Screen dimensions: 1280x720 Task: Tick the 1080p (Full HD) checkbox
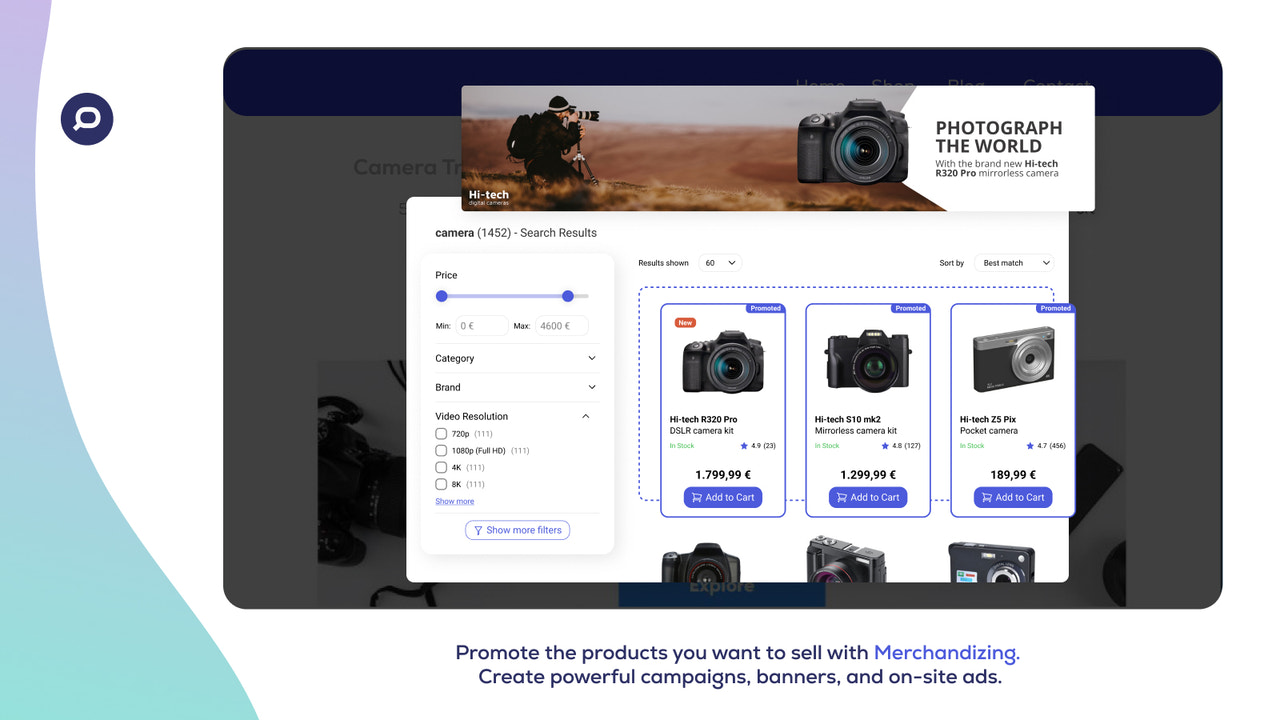(441, 451)
